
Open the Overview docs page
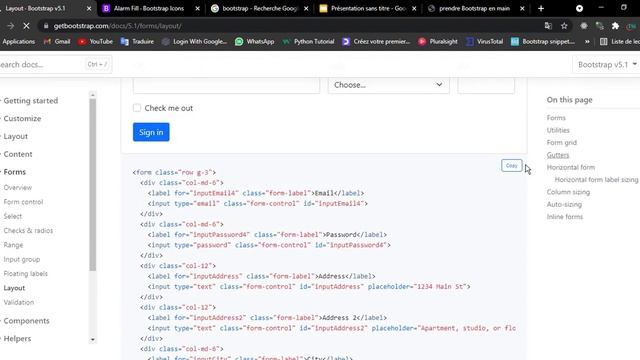18,187
